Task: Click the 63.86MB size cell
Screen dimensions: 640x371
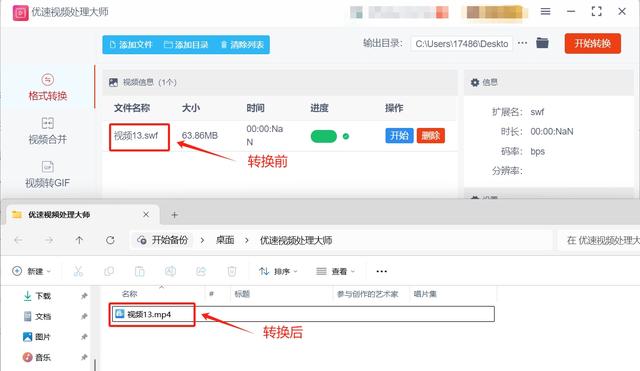Action: 200,136
